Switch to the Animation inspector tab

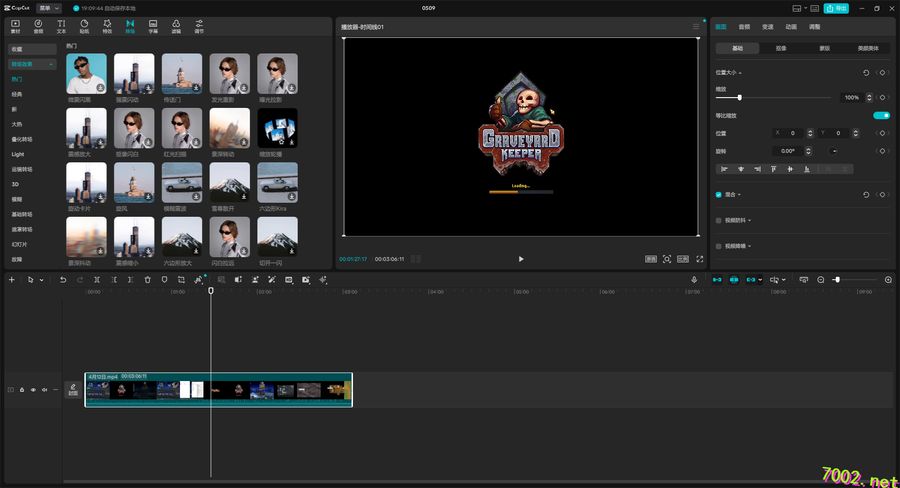tap(791, 27)
